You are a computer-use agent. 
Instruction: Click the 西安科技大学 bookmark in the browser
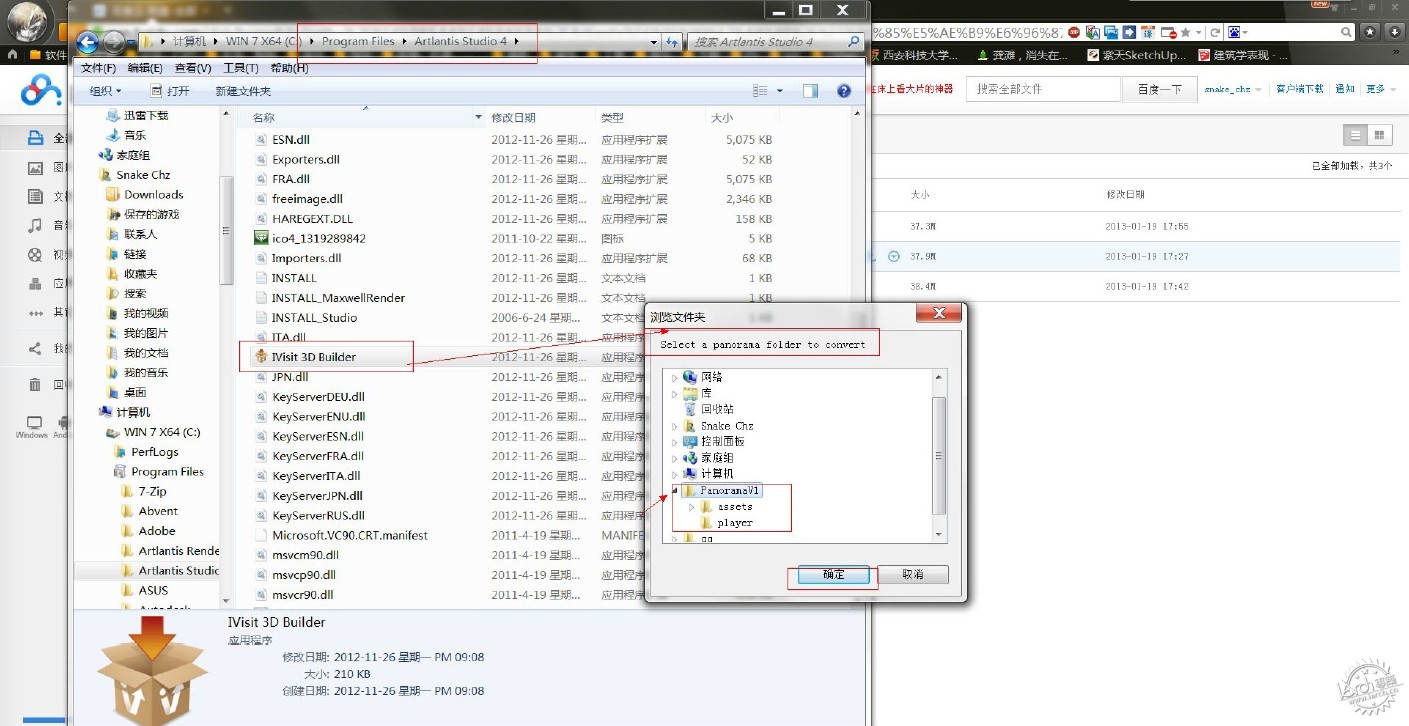912,55
